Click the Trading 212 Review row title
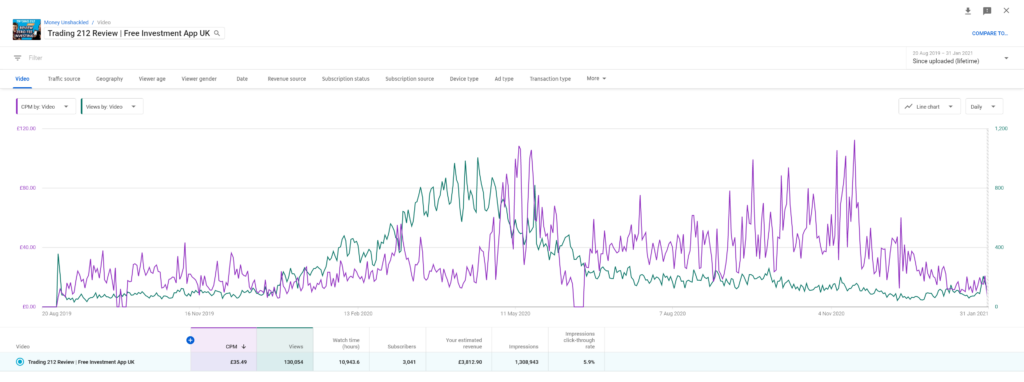This screenshot has height=382, width=1024. point(81,361)
